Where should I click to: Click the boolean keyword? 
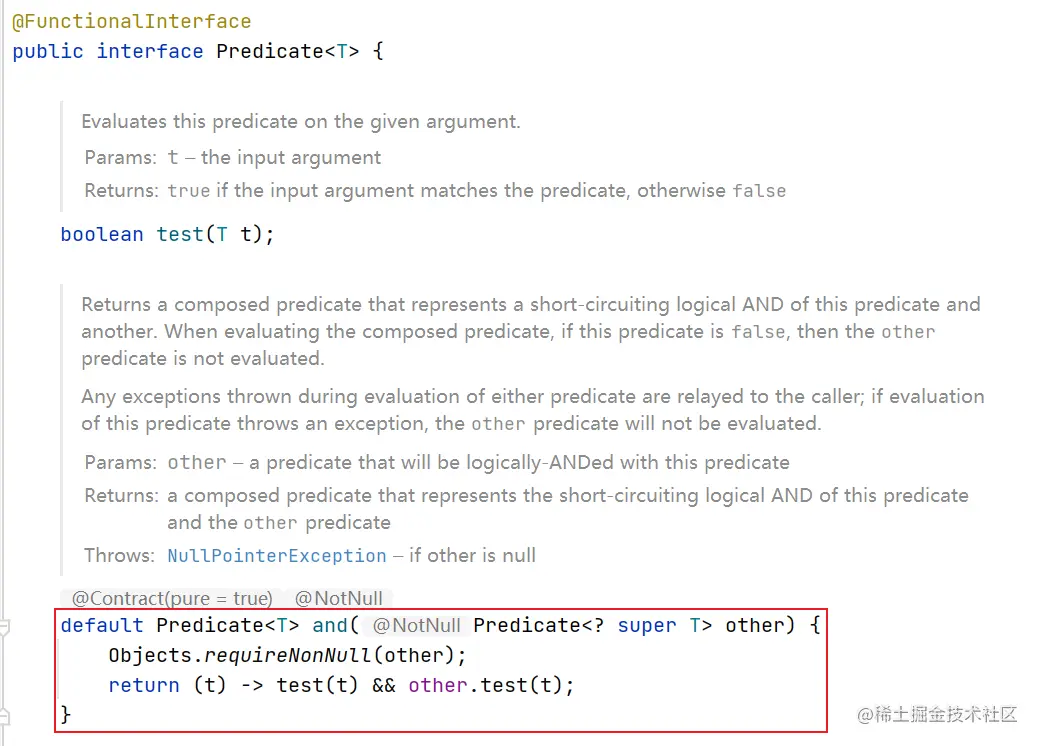(x=102, y=234)
